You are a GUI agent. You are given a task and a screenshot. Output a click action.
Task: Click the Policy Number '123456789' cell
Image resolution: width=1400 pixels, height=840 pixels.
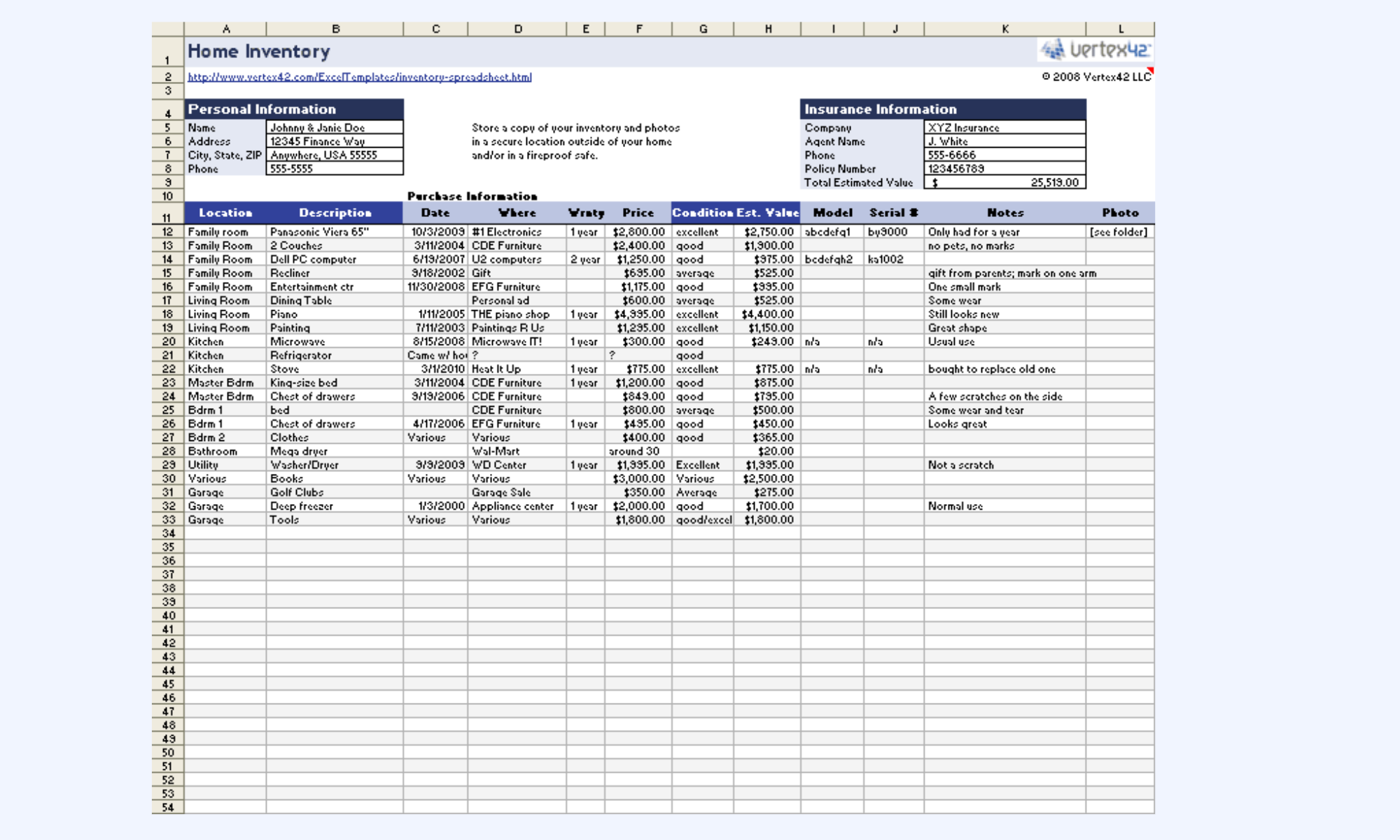[1004, 169]
